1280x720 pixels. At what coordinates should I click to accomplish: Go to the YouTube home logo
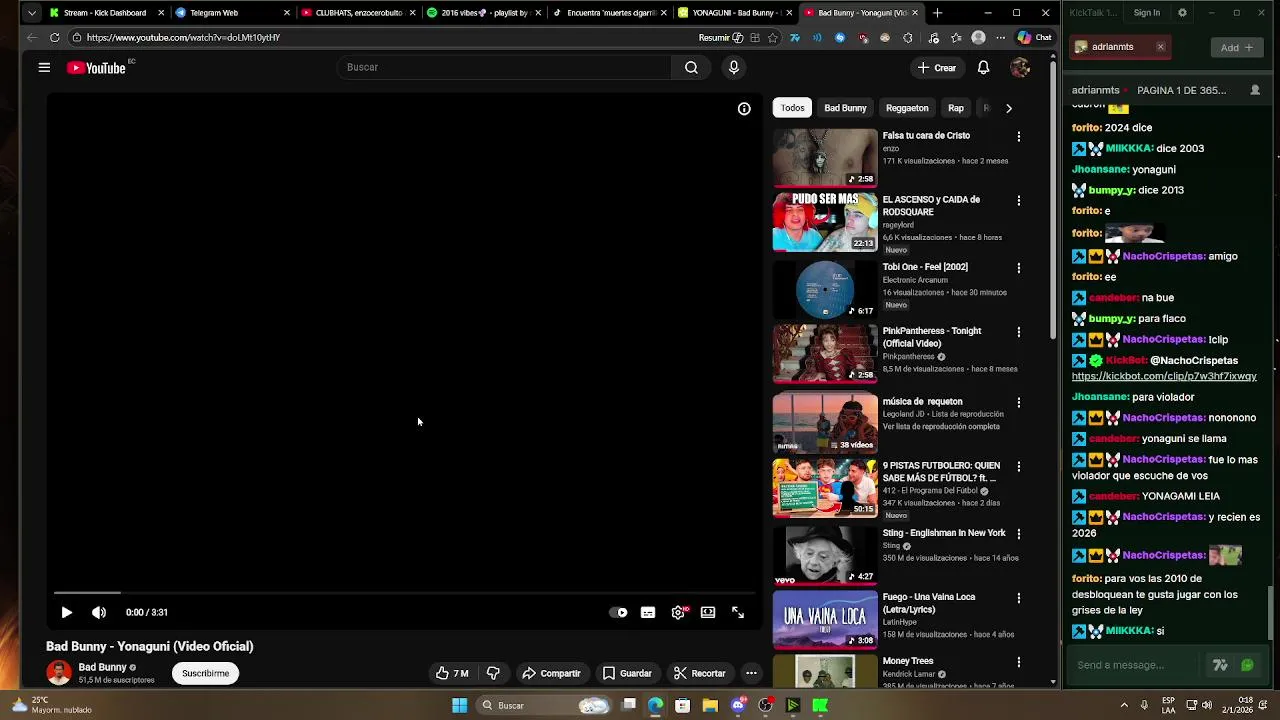coord(97,68)
